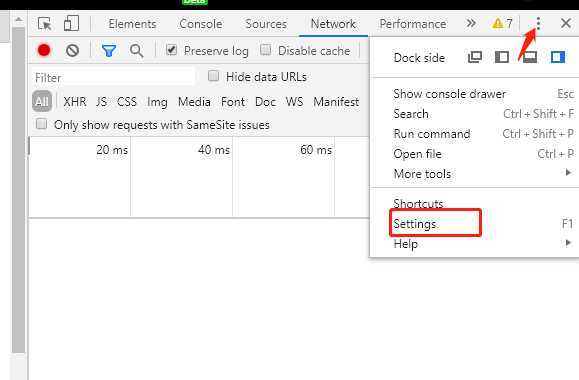Enable the Disable cache checkbox
The height and width of the screenshot is (380, 579).
265,49
